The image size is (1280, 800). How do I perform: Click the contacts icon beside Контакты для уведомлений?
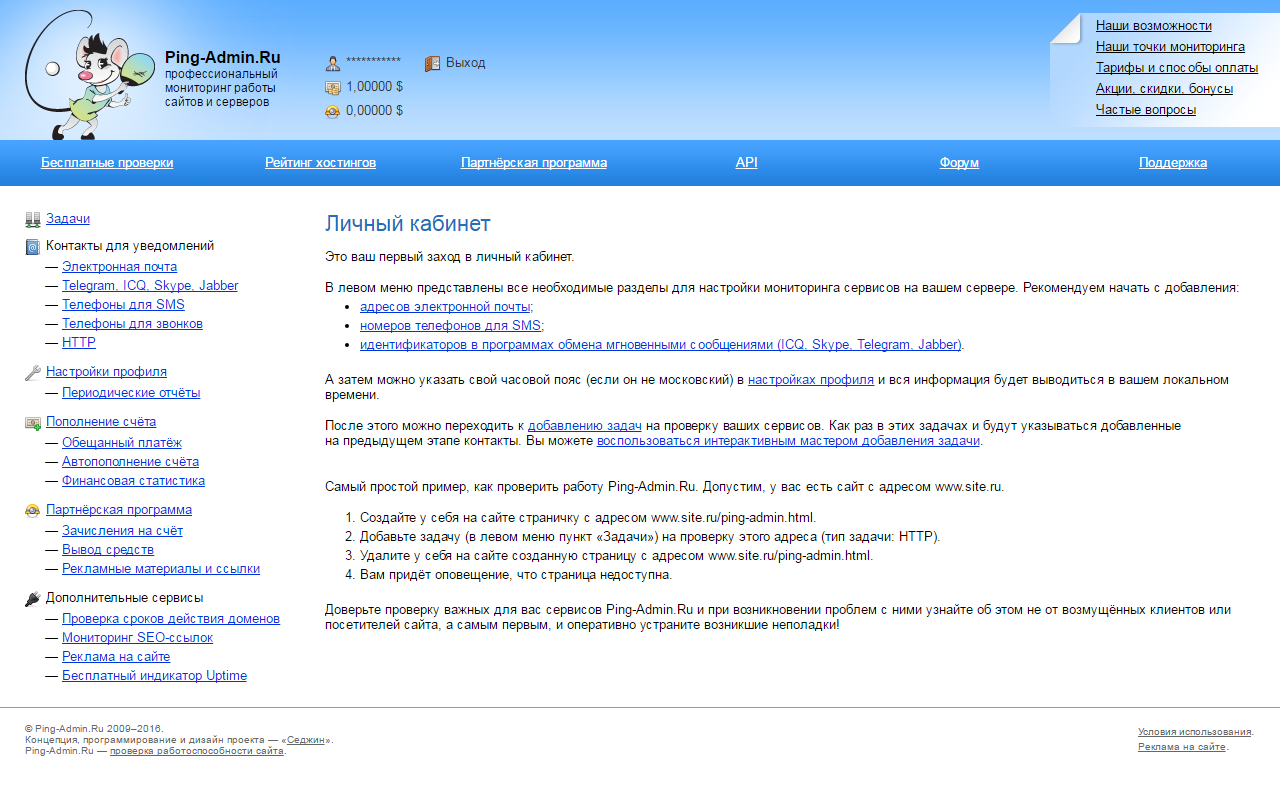(33, 246)
